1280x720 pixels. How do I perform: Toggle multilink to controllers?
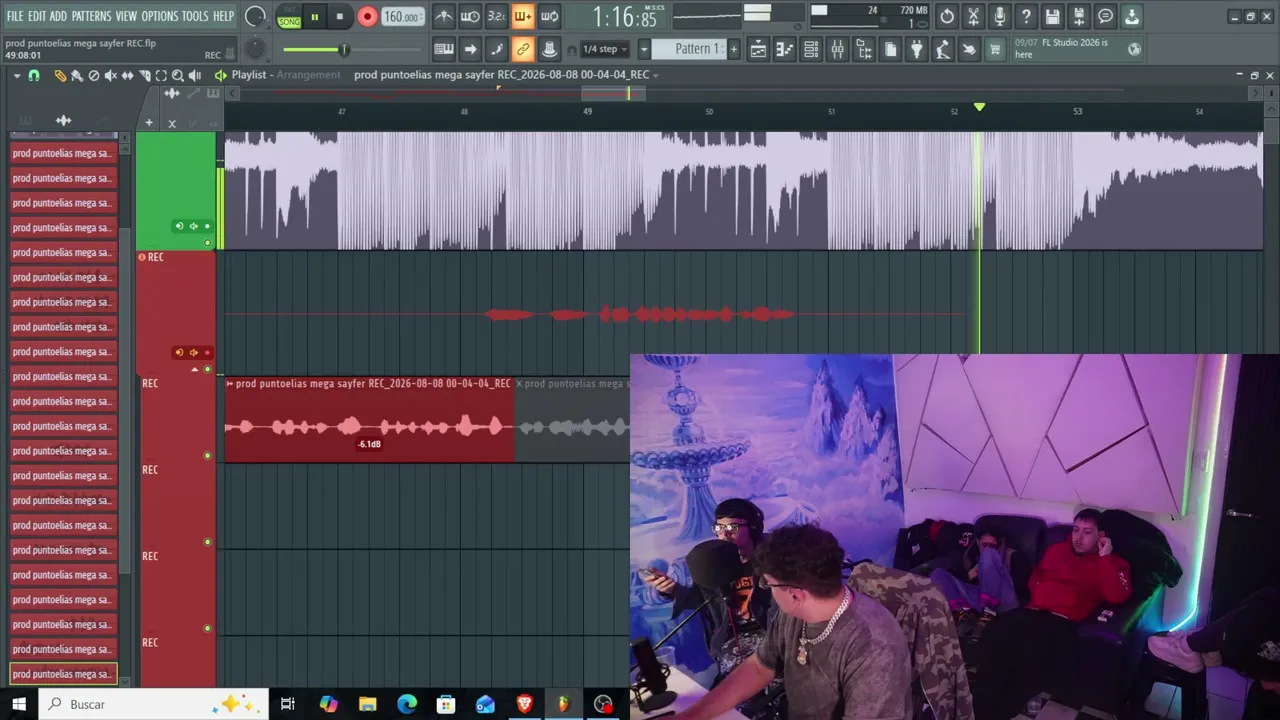point(549,49)
